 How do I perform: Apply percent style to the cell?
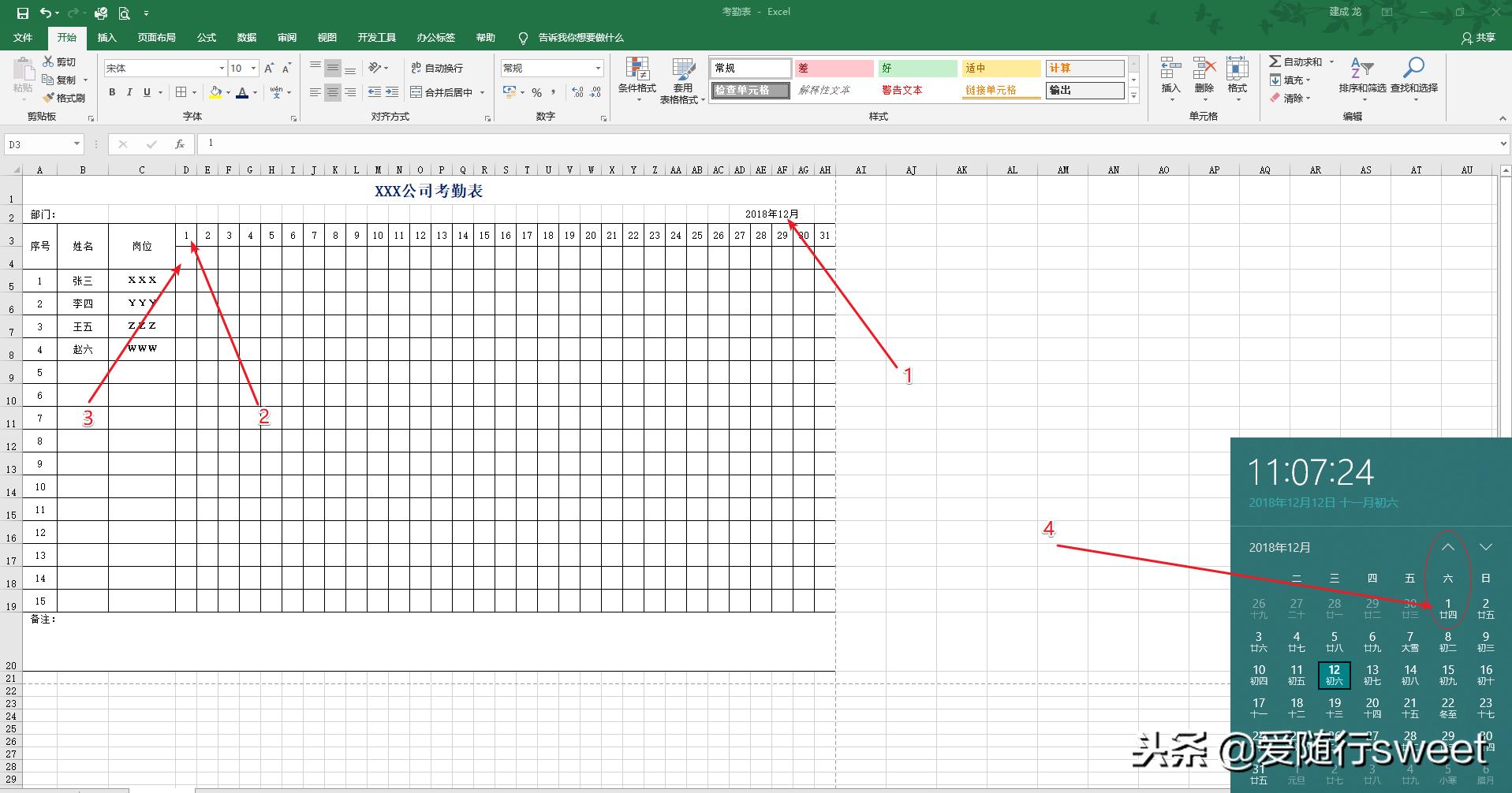[536, 92]
